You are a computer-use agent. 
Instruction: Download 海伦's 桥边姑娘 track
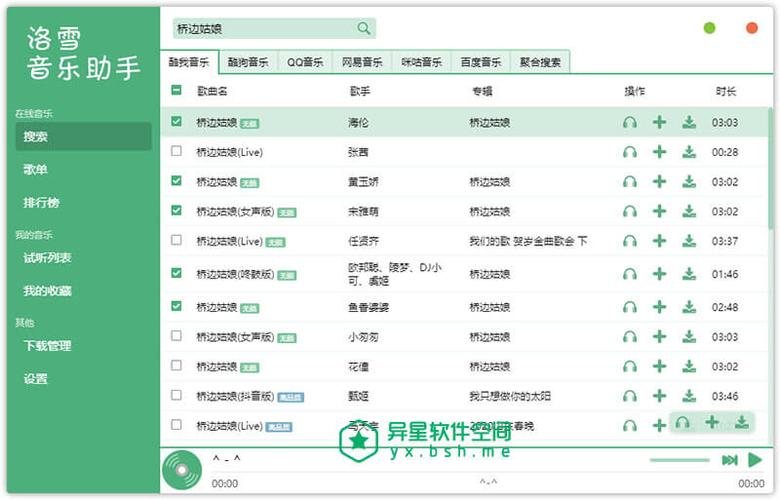pyautogui.click(x=689, y=122)
